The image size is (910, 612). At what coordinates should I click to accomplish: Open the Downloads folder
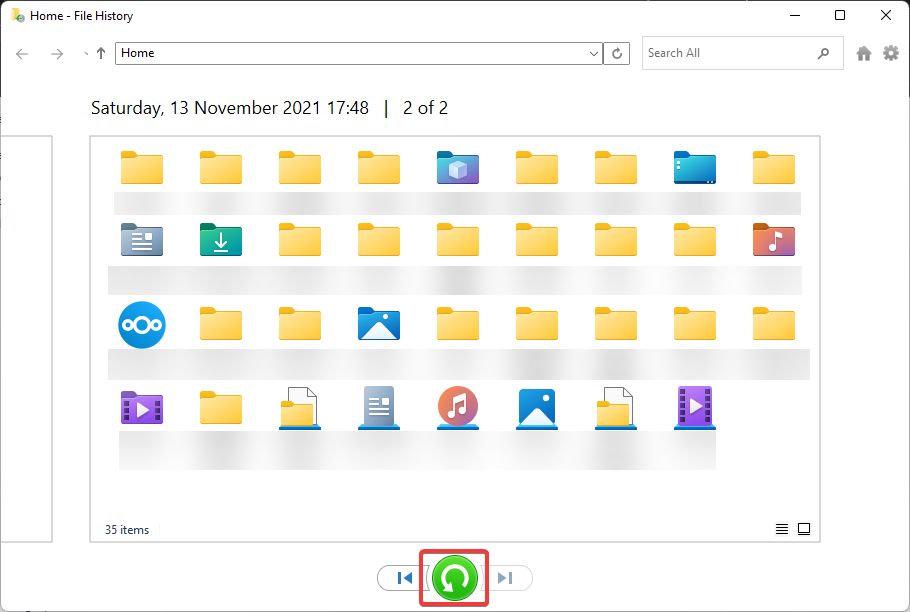coord(220,239)
